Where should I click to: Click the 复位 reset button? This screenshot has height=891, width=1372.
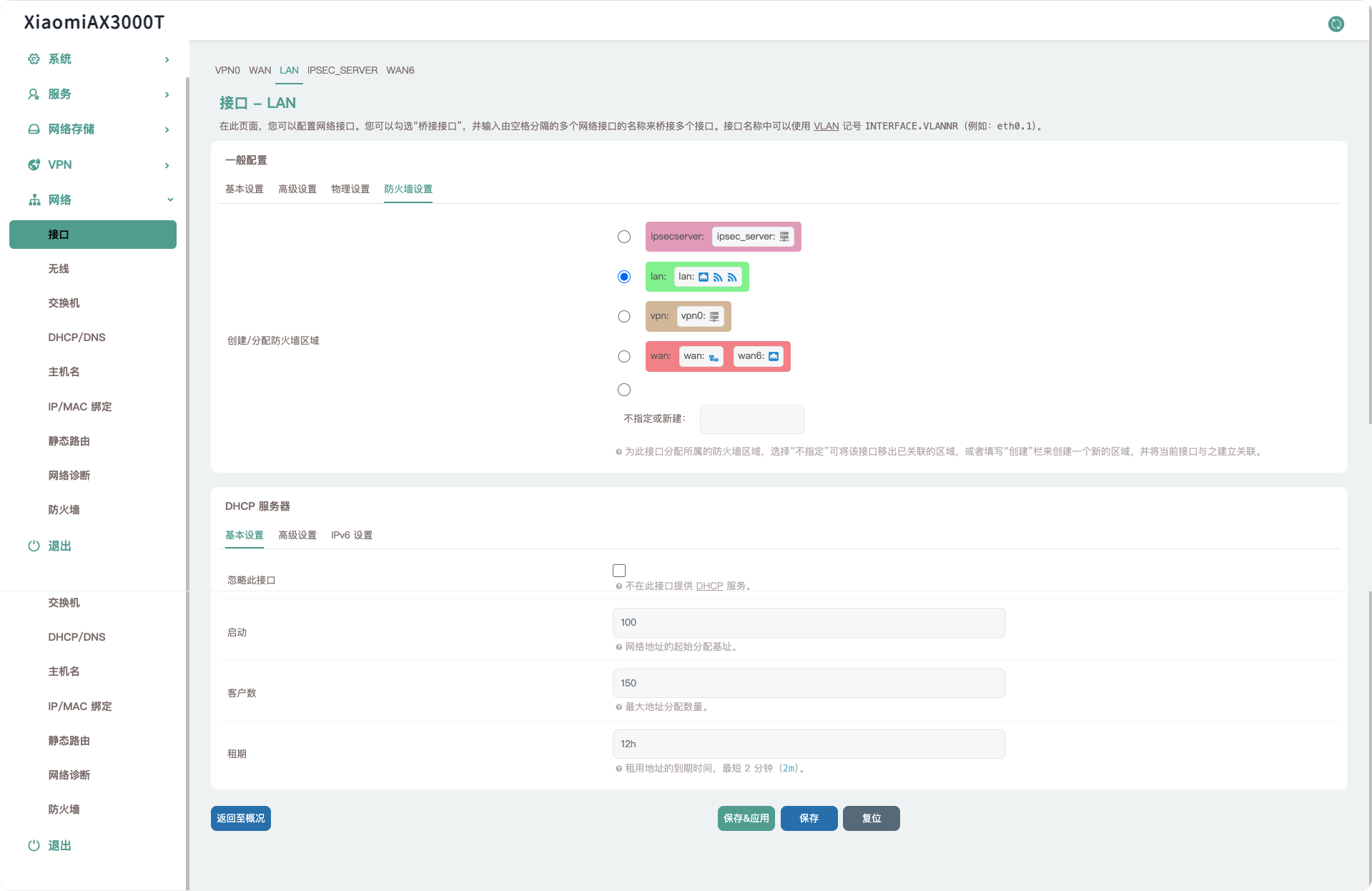point(872,818)
